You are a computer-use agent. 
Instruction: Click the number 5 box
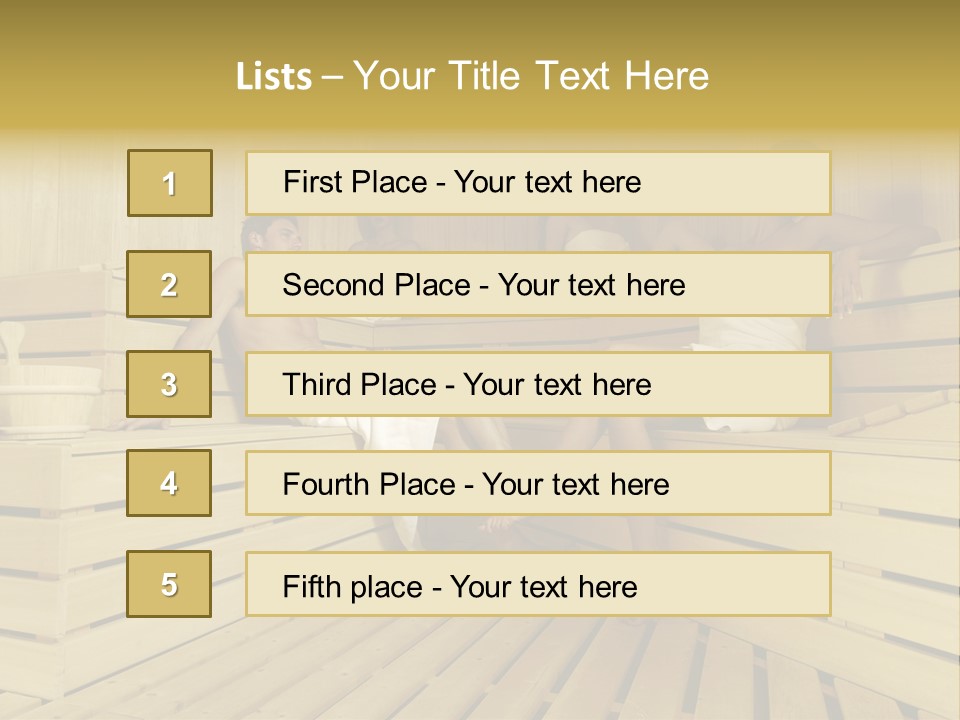169,584
